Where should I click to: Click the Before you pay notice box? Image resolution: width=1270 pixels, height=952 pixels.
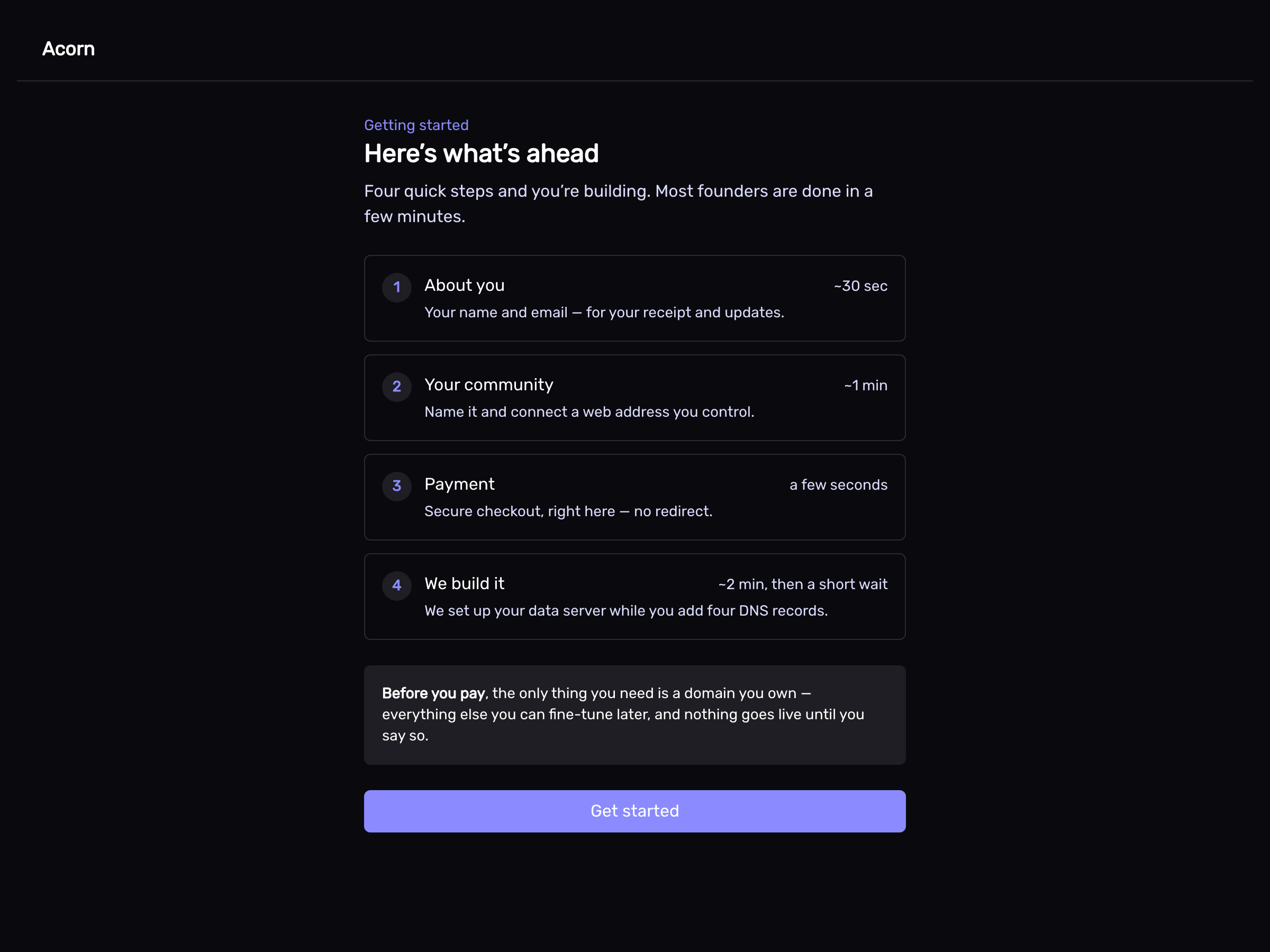click(634, 715)
